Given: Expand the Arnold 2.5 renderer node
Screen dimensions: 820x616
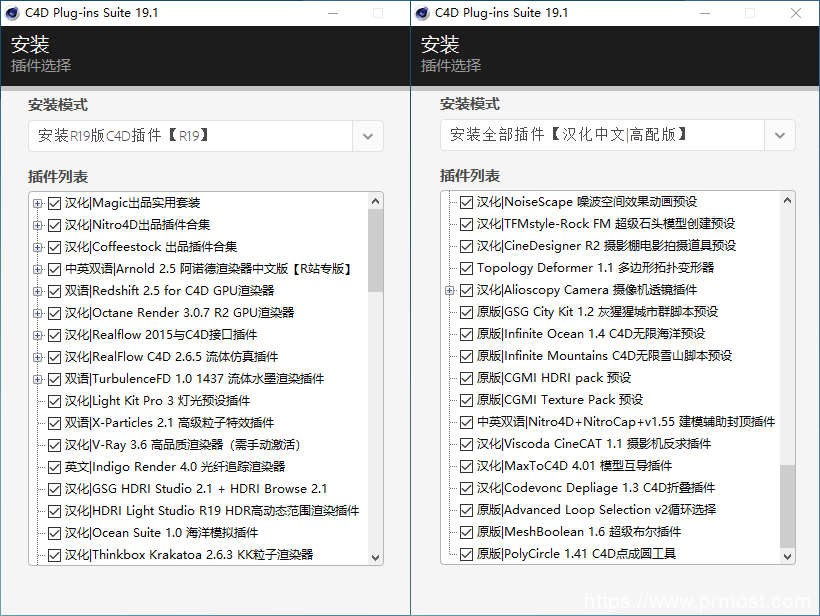Looking at the screenshot, I should click(x=38, y=269).
